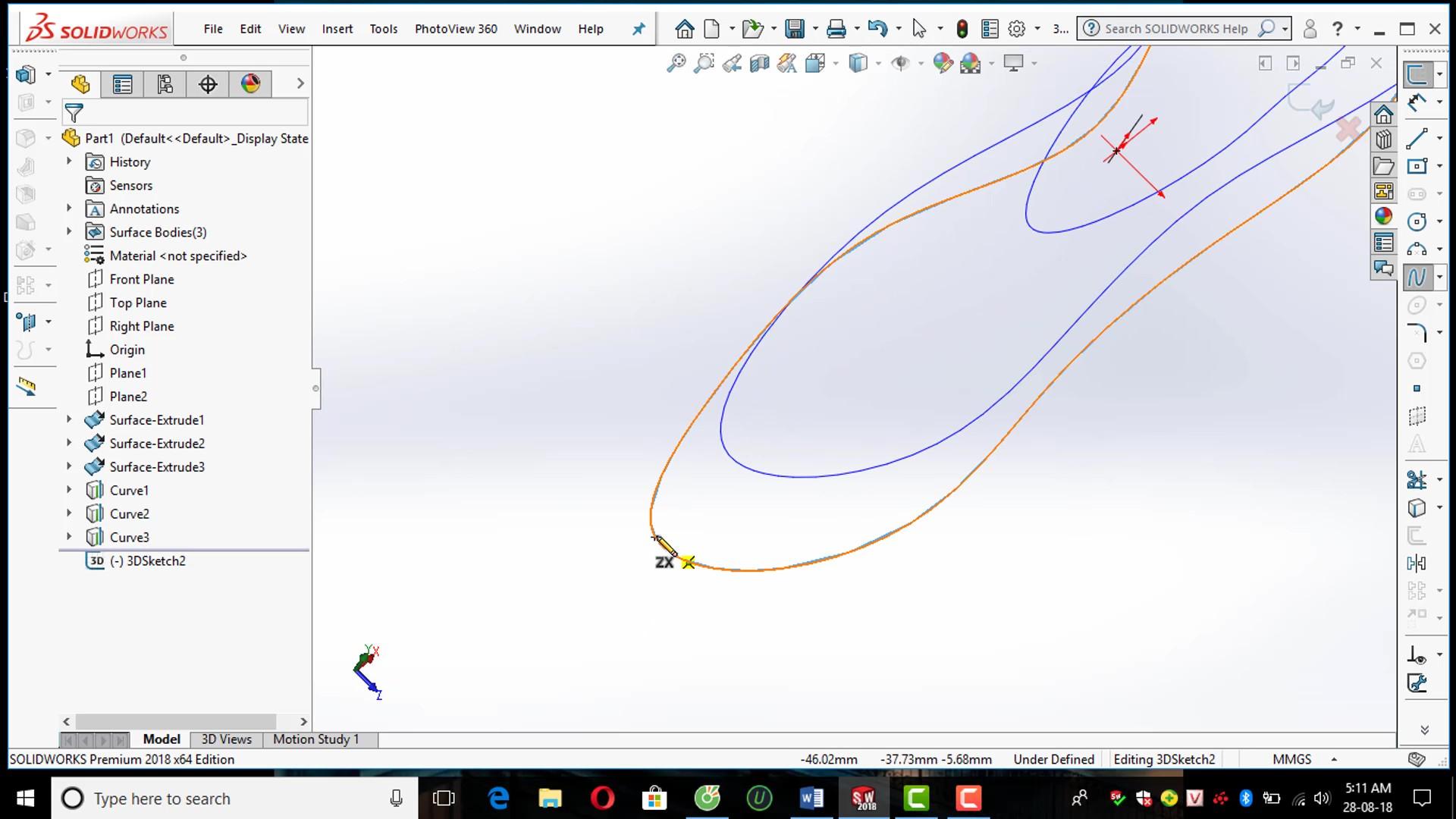This screenshot has height=819, width=1456.
Task: Click the red cancel sketch X
Action: point(1348,130)
